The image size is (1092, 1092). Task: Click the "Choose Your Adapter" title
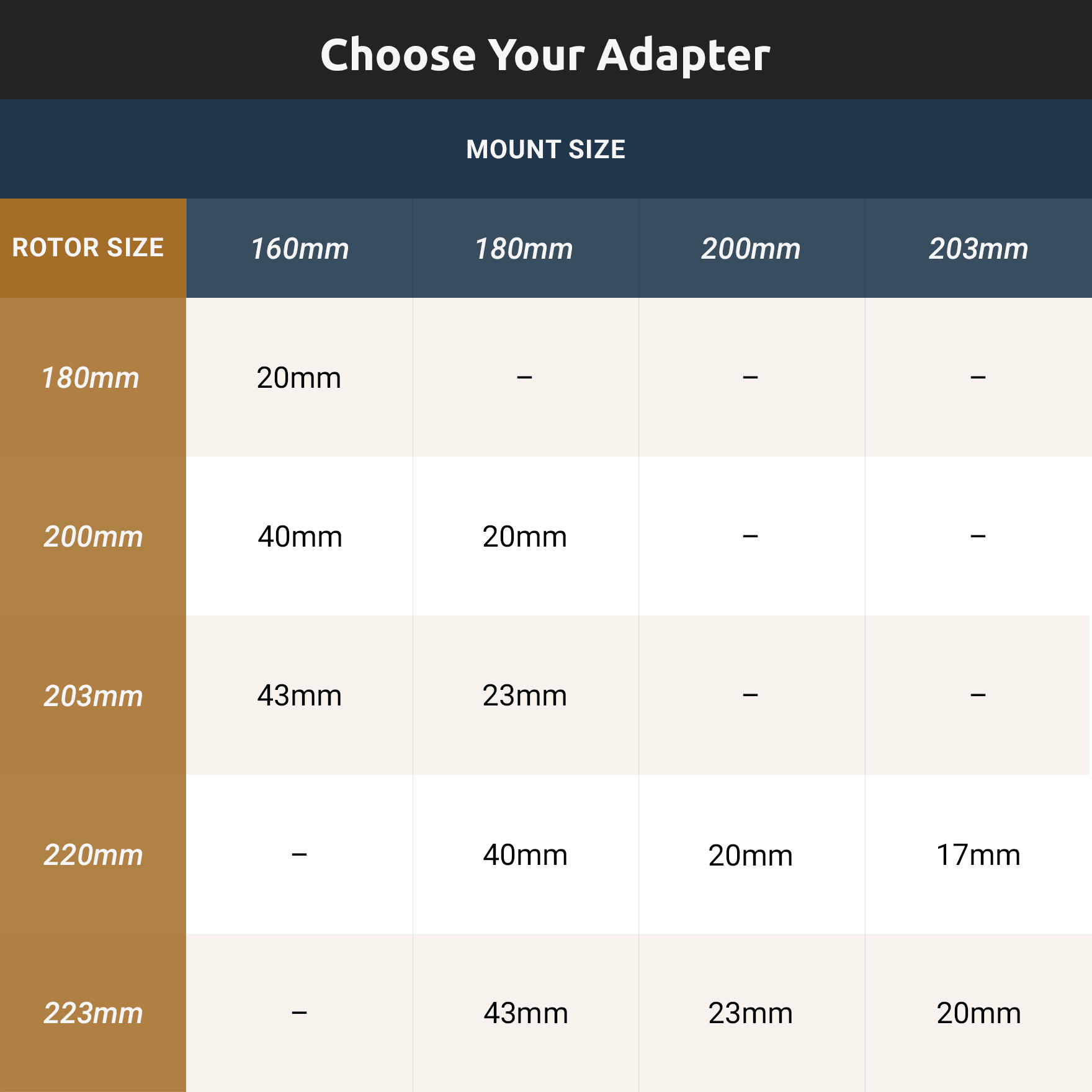545,55
